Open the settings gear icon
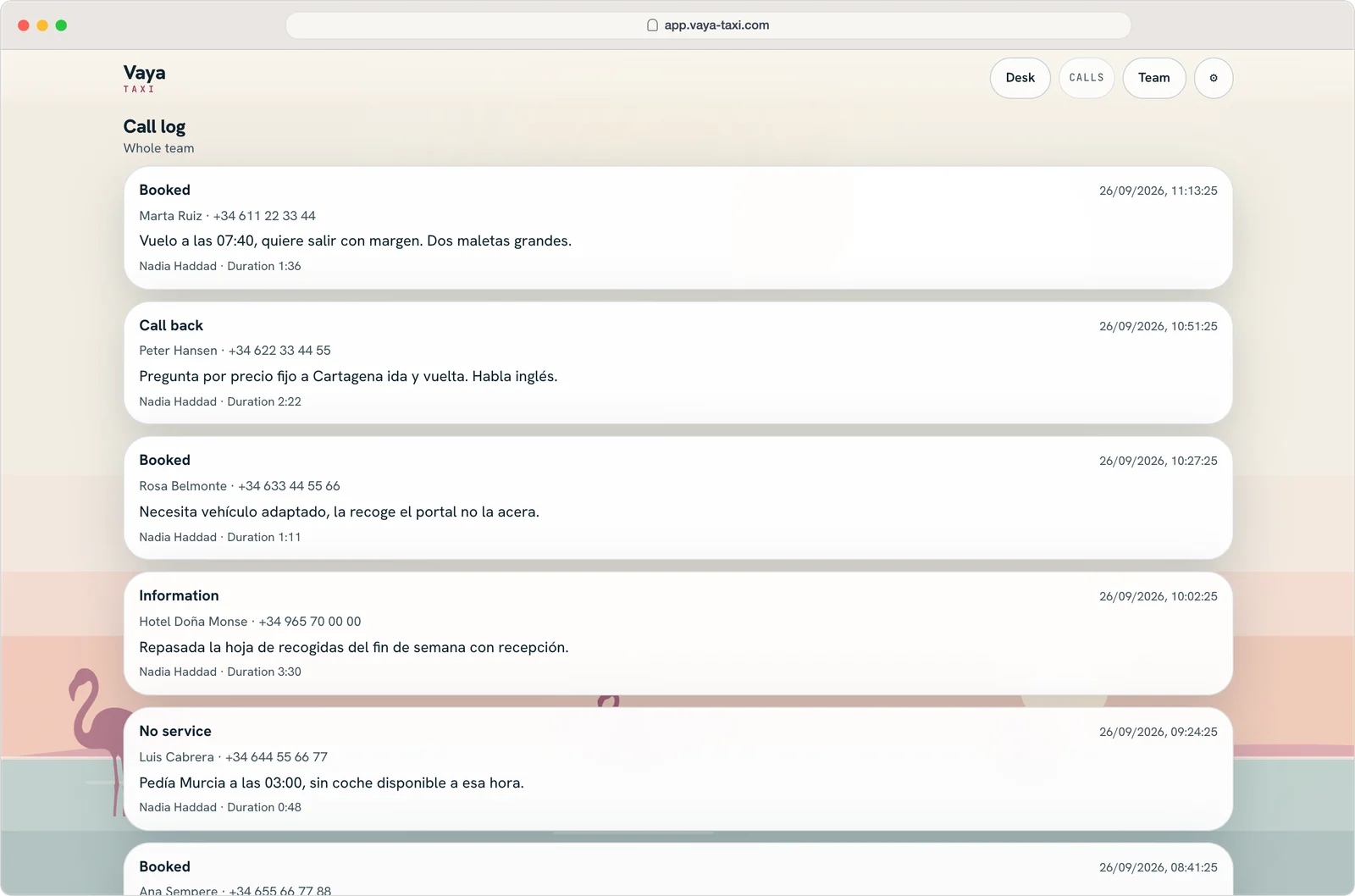Viewport: 1355px width, 896px height. point(1213,78)
